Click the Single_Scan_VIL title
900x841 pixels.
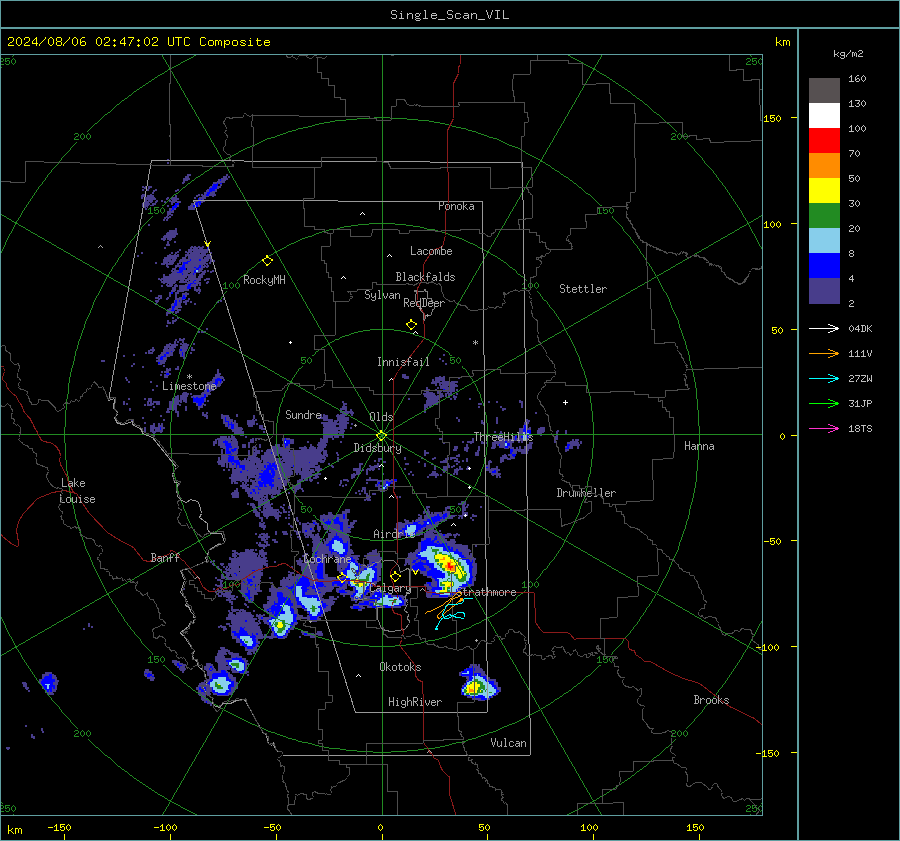click(449, 15)
